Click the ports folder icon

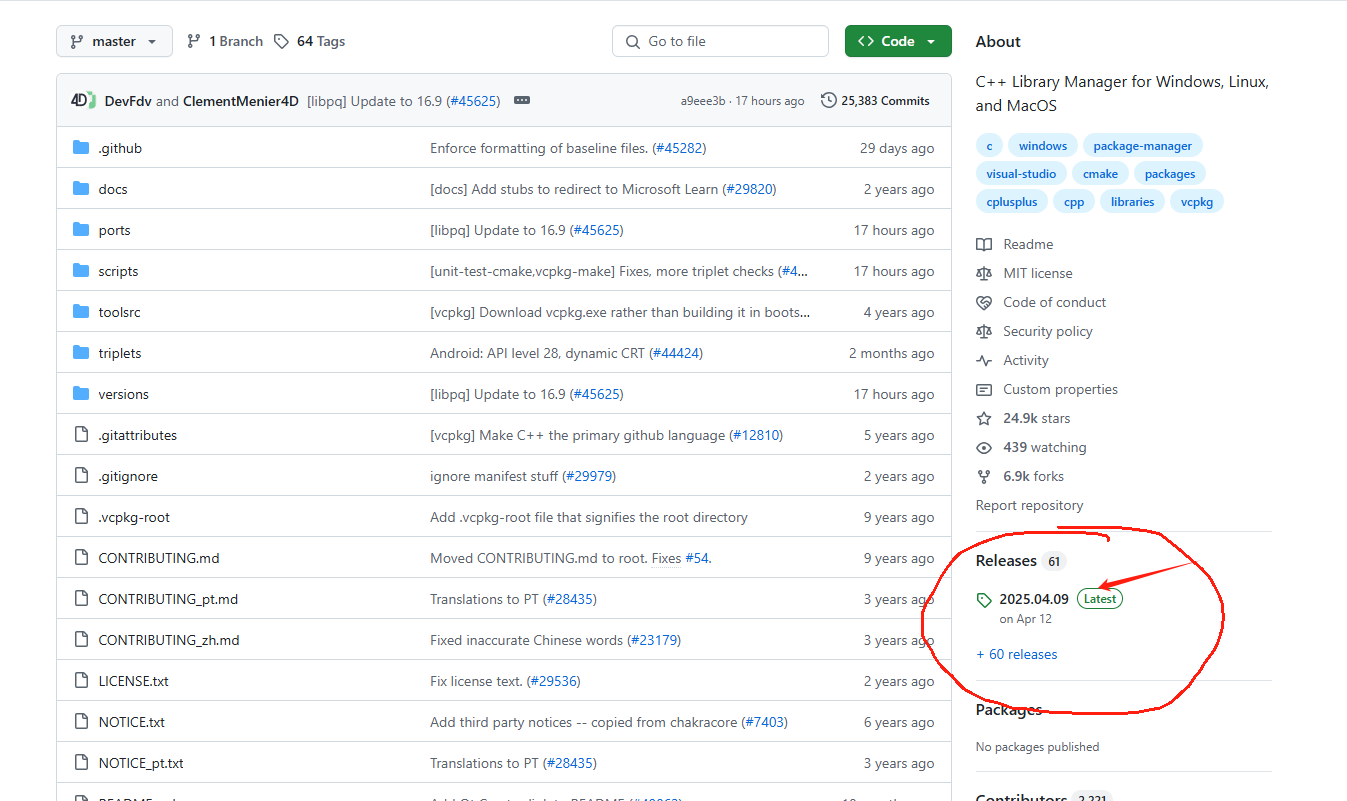[81, 230]
